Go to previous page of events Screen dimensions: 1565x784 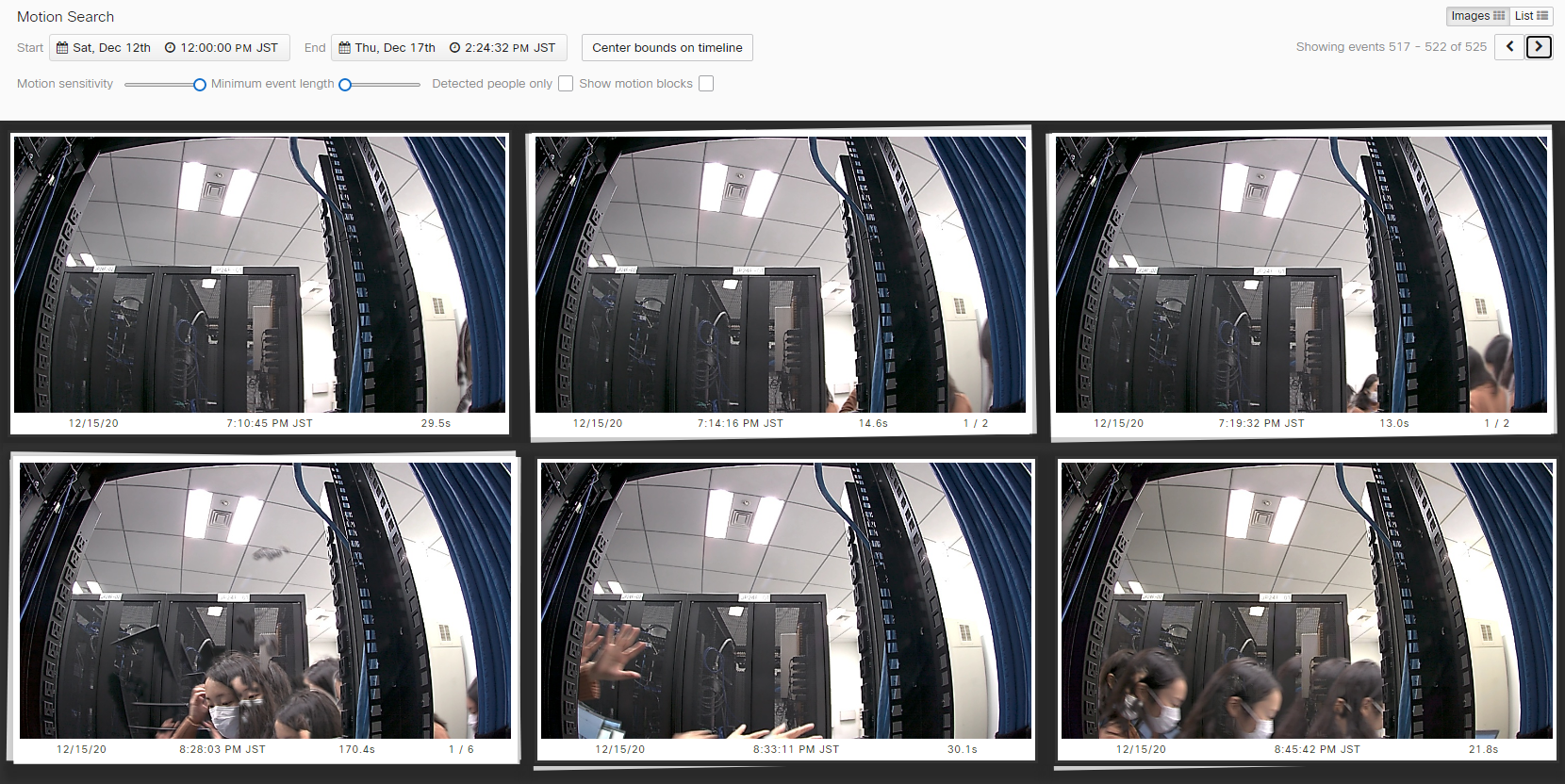pyautogui.click(x=1509, y=46)
